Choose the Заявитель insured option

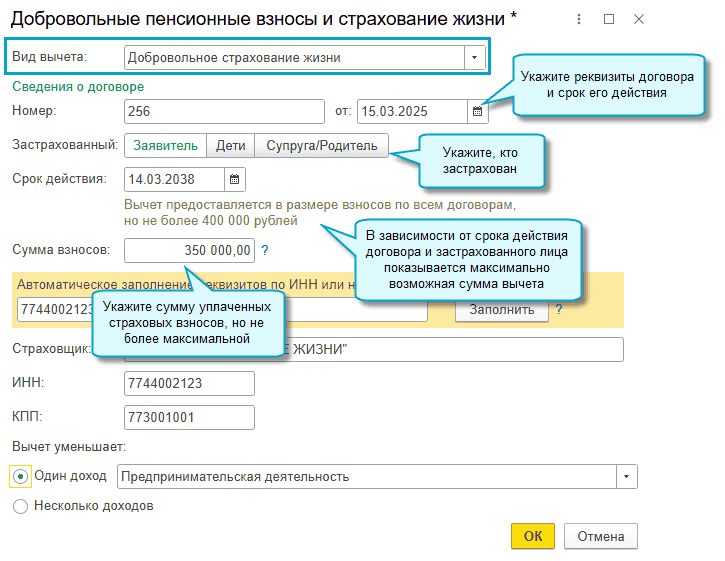tap(165, 146)
